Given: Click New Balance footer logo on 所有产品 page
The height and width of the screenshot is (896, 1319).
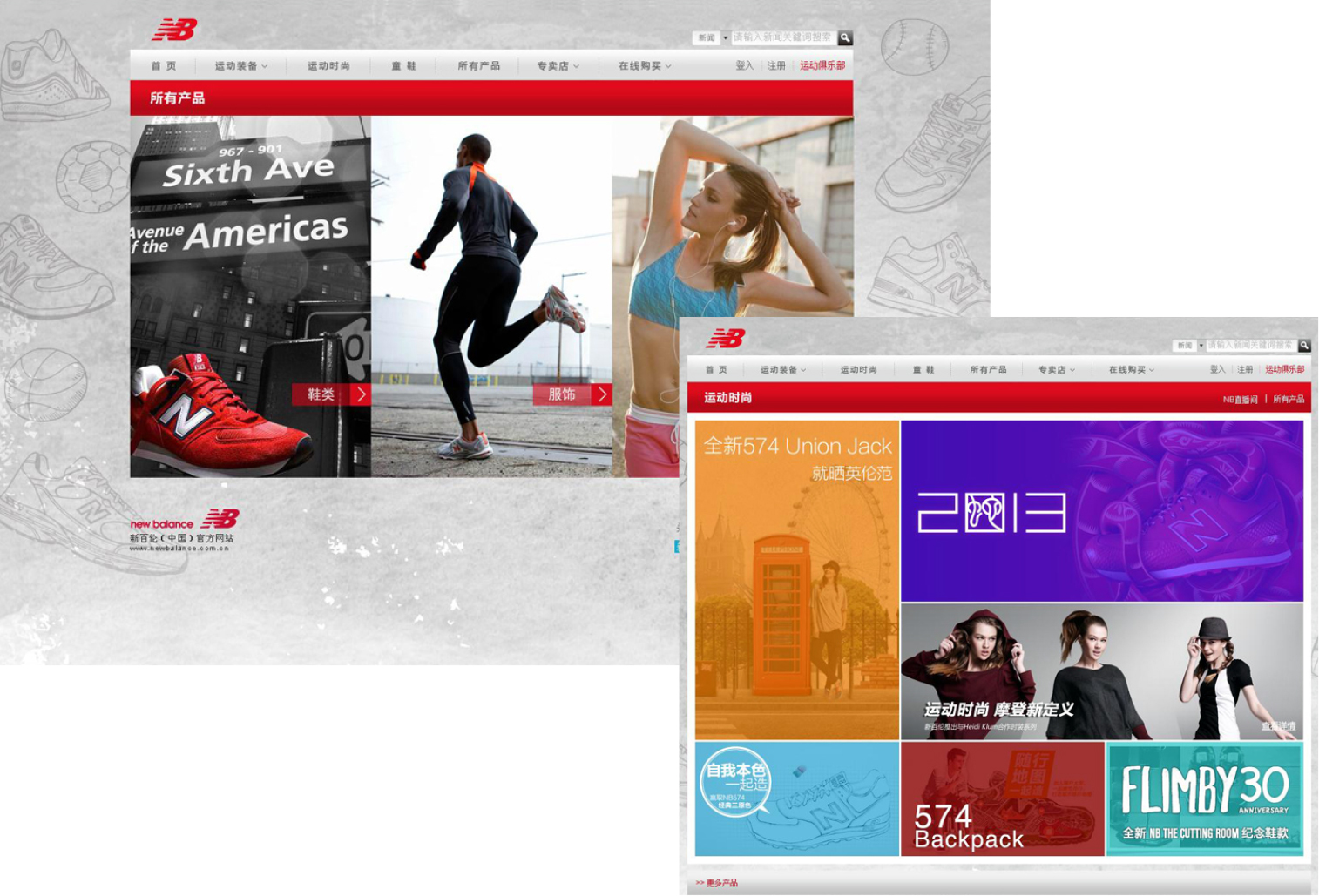Looking at the screenshot, I should pyautogui.click(x=184, y=530).
